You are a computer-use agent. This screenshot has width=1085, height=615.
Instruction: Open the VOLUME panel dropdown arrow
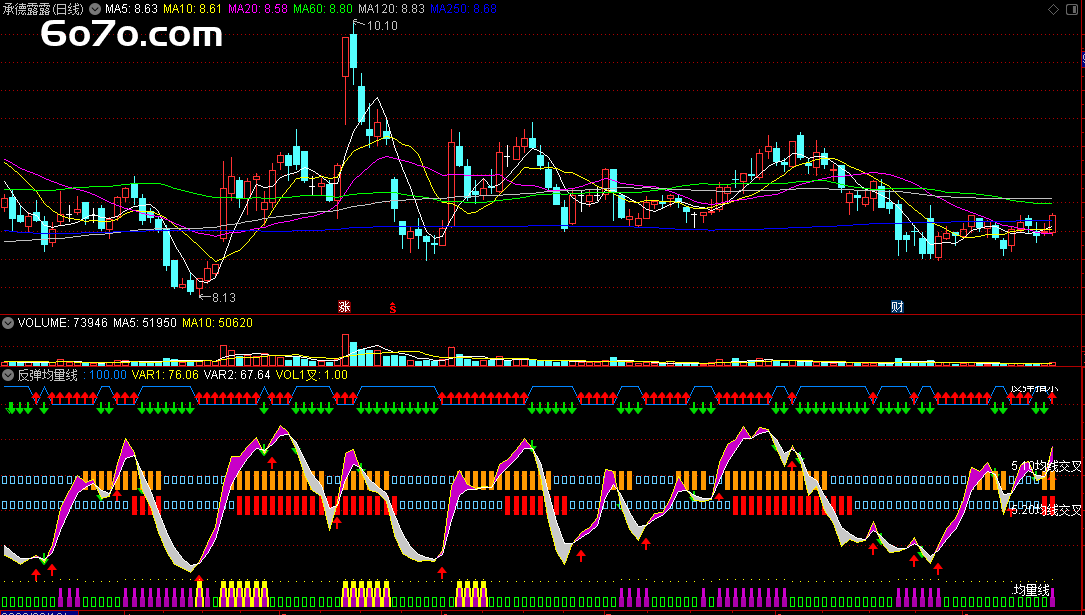8,323
